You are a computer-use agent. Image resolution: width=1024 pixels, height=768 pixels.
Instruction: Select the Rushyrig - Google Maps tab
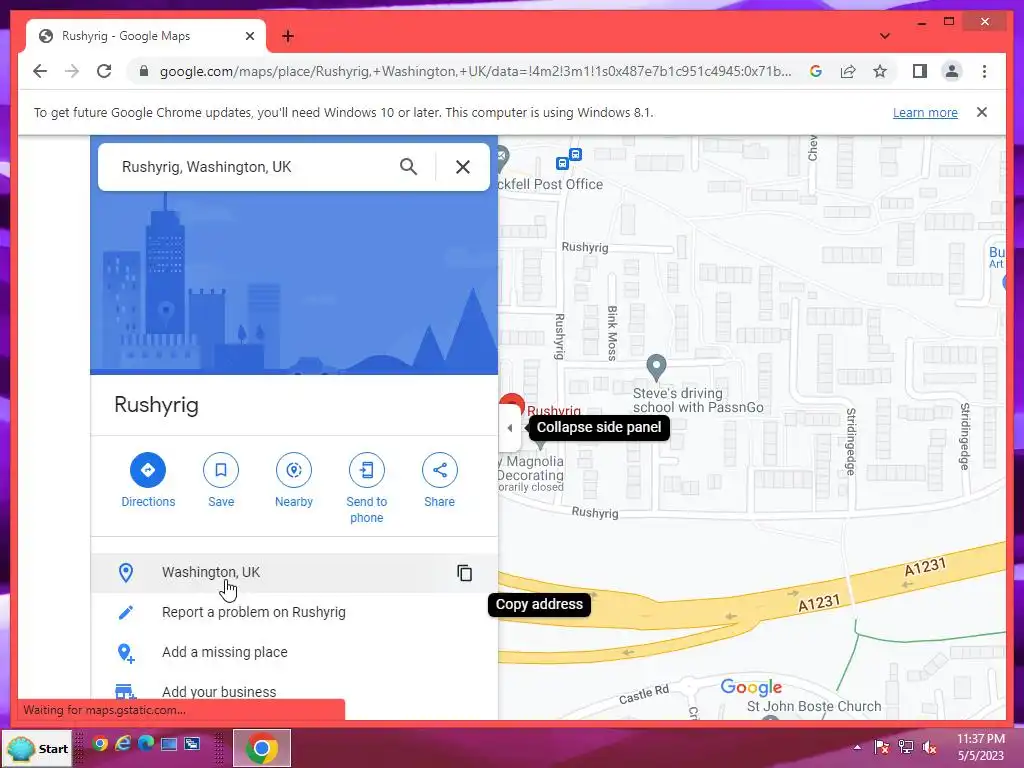146,36
